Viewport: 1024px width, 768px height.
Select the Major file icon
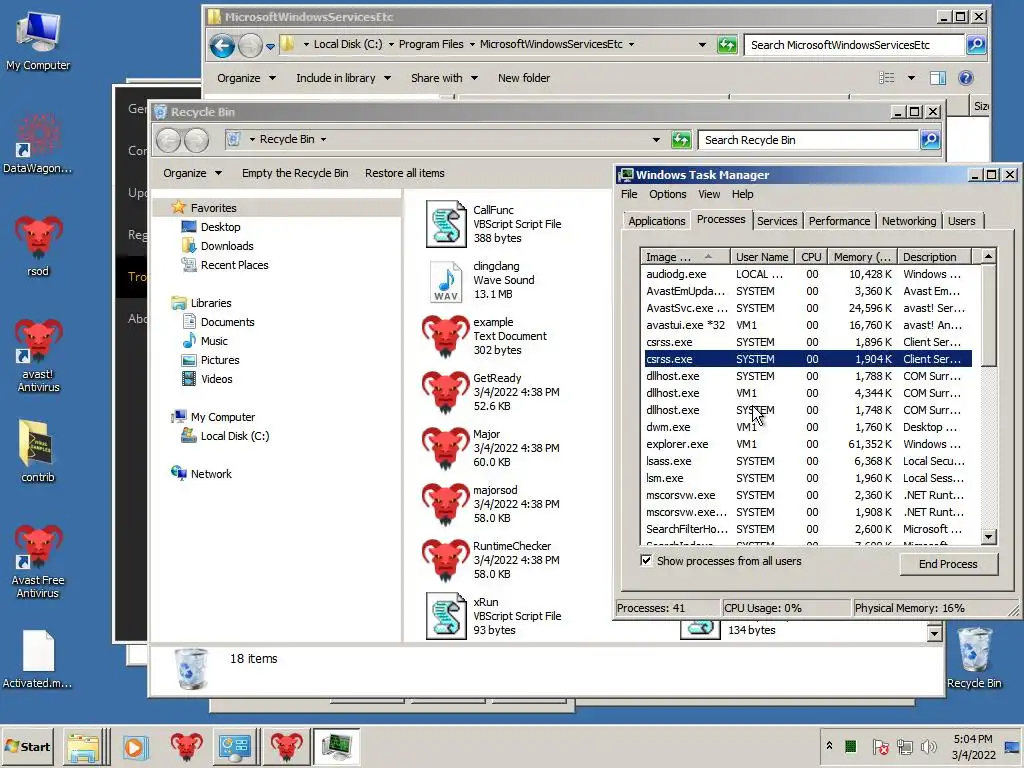click(446, 449)
